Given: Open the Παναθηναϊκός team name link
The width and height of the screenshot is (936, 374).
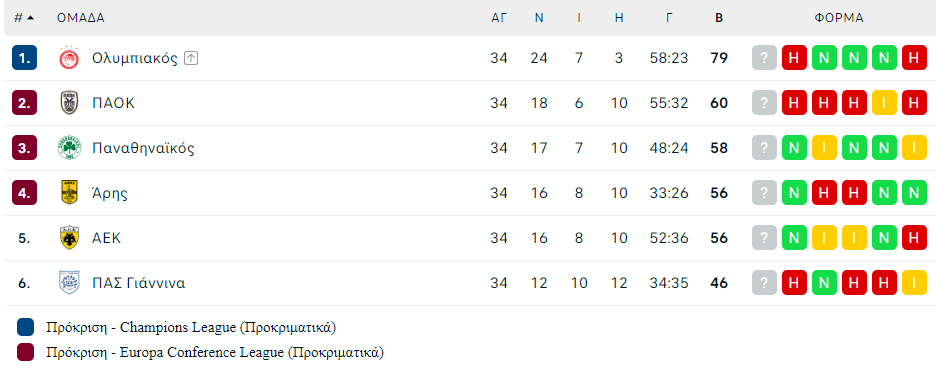Looking at the screenshot, I should (x=143, y=148).
